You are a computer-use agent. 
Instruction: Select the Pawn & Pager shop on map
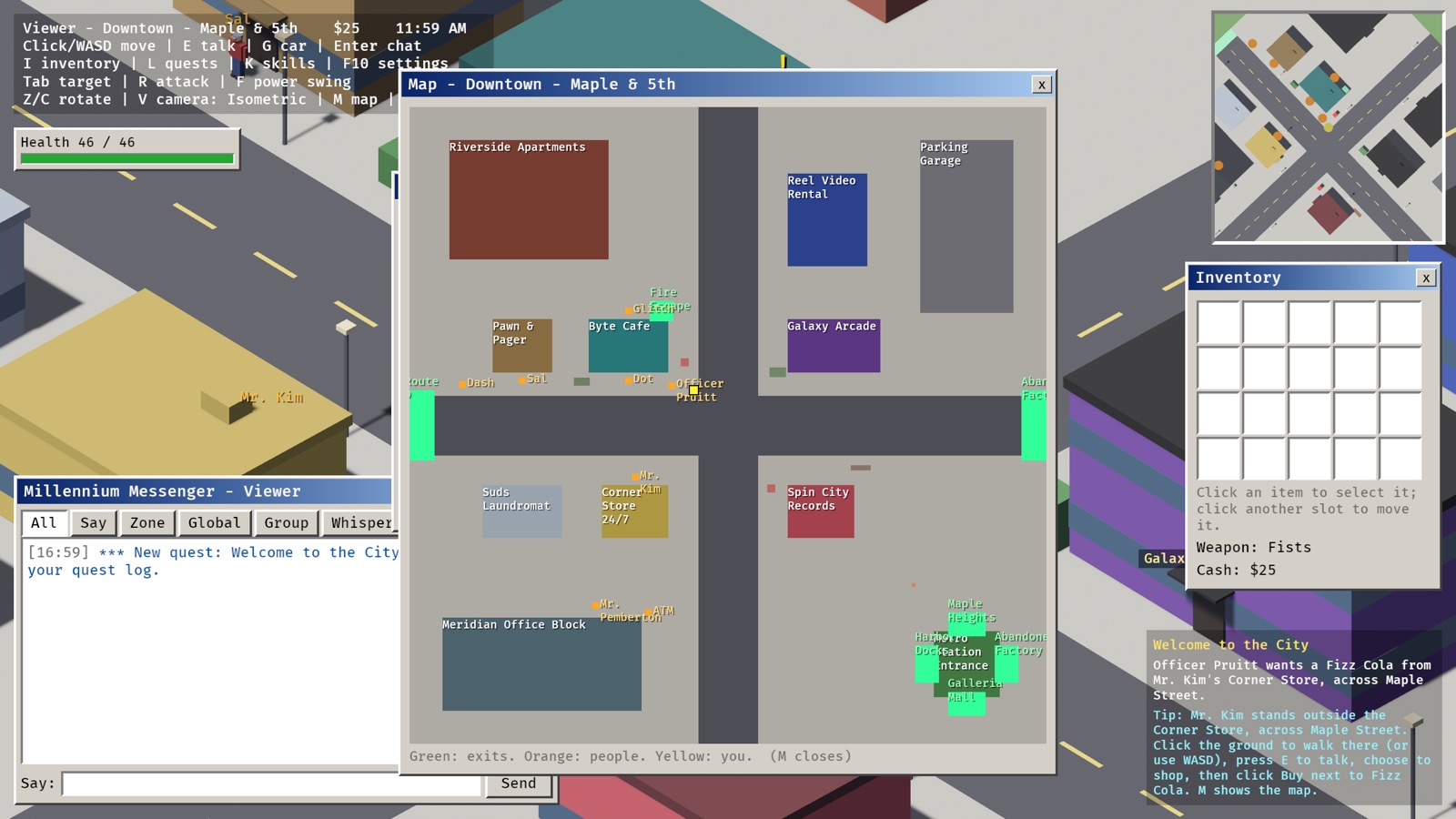(522, 345)
